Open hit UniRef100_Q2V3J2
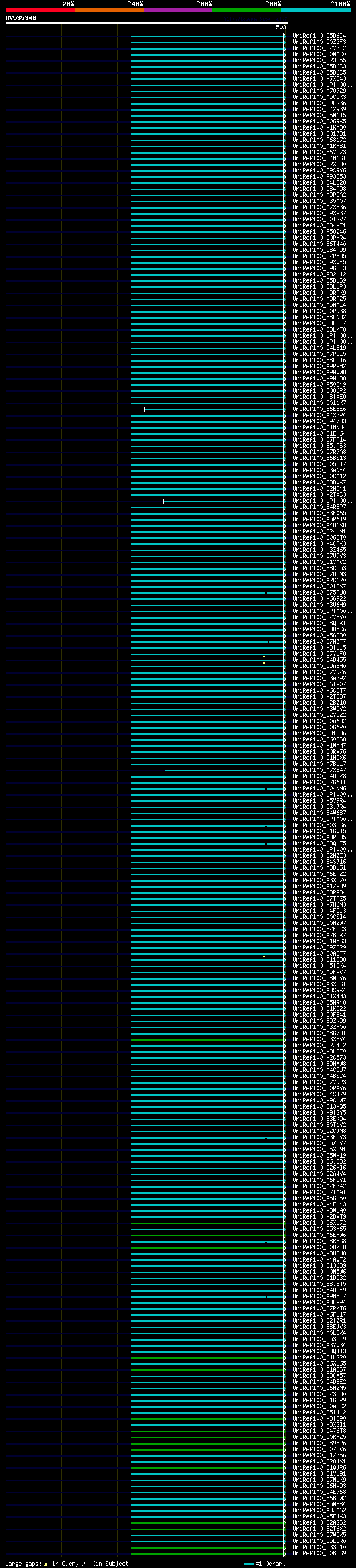 point(319,48)
